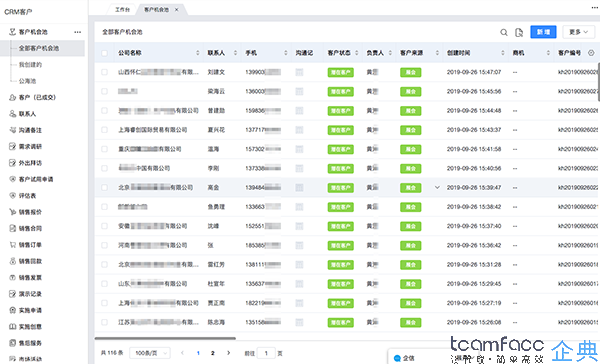The image size is (600, 364).
Task: Open the 100条/页 page size dropdown
Action: click(150, 353)
